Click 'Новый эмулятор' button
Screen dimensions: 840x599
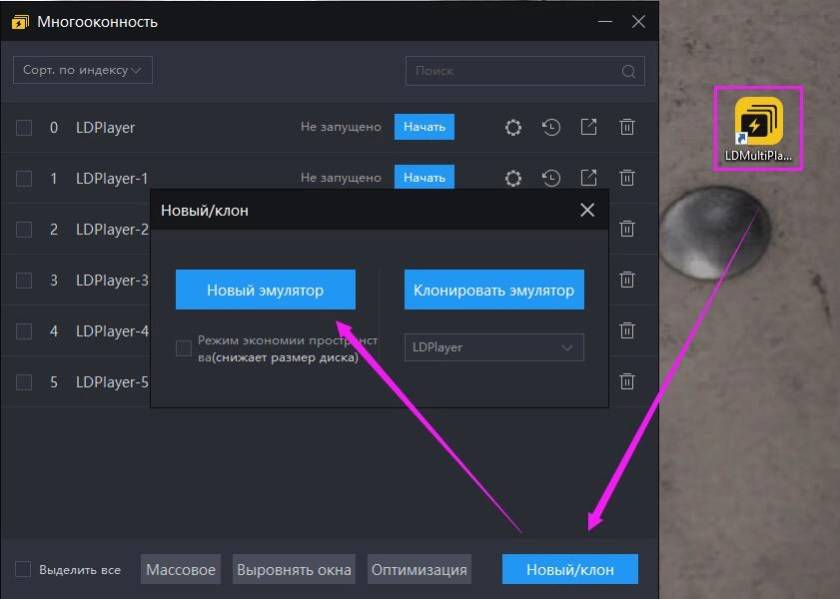pyautogui.click(x=265, y=290)
